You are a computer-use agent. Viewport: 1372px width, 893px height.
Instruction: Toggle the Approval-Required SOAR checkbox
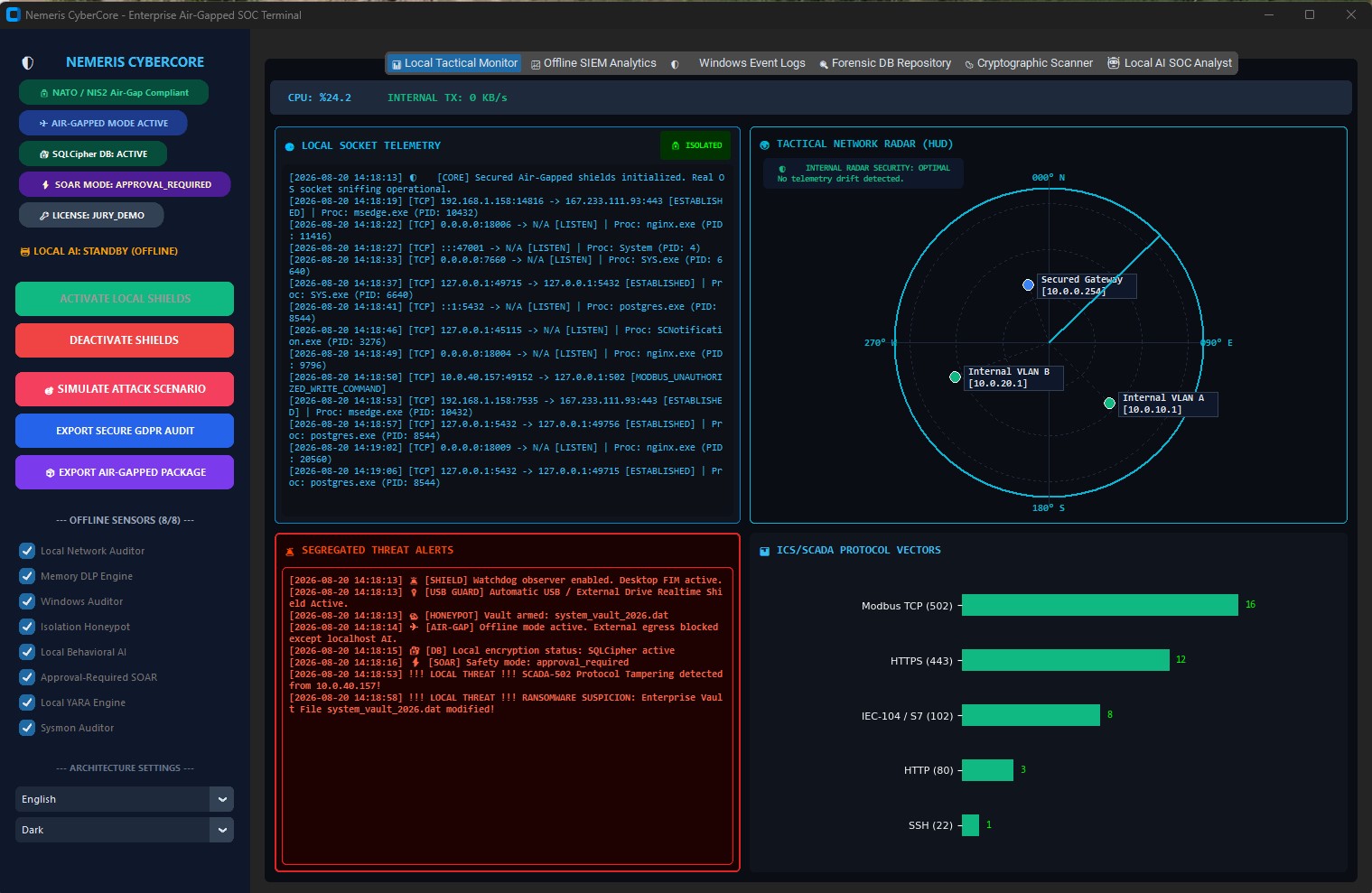tap(27, 677)
